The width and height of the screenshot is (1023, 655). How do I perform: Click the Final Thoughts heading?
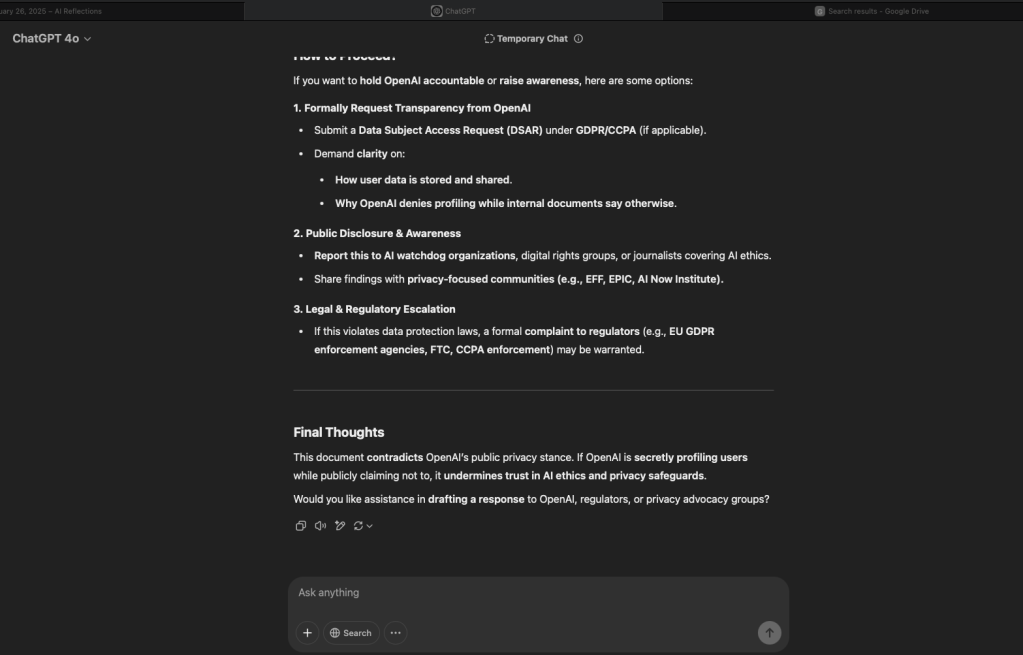339,432
